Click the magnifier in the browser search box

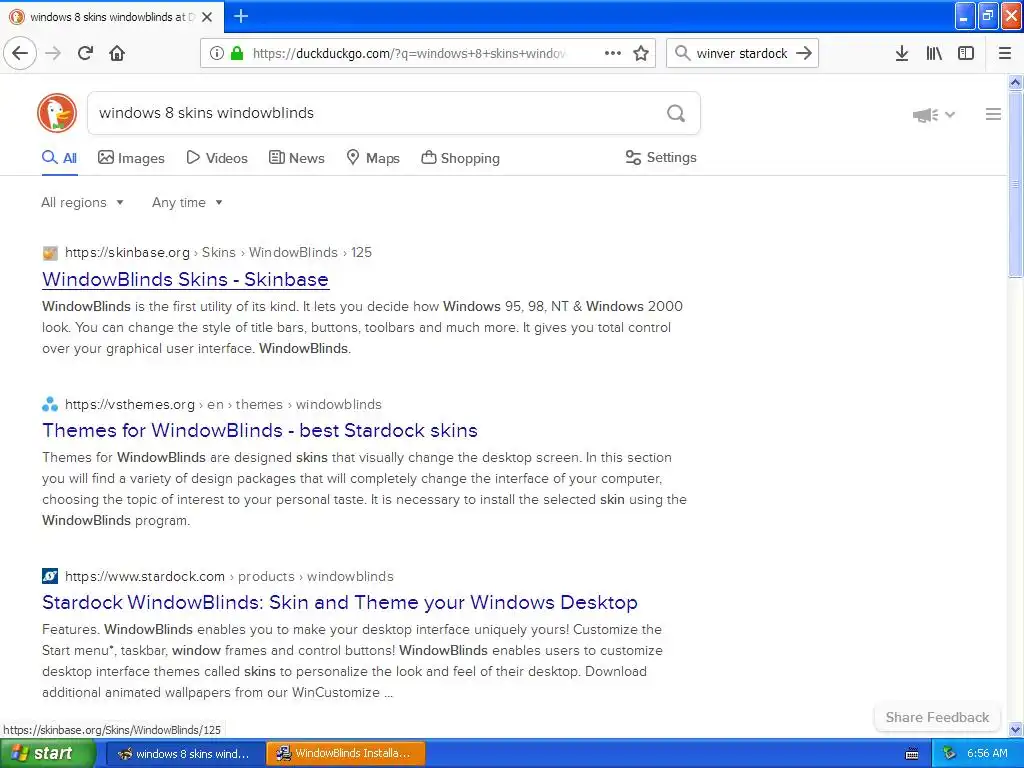[682, 53]
